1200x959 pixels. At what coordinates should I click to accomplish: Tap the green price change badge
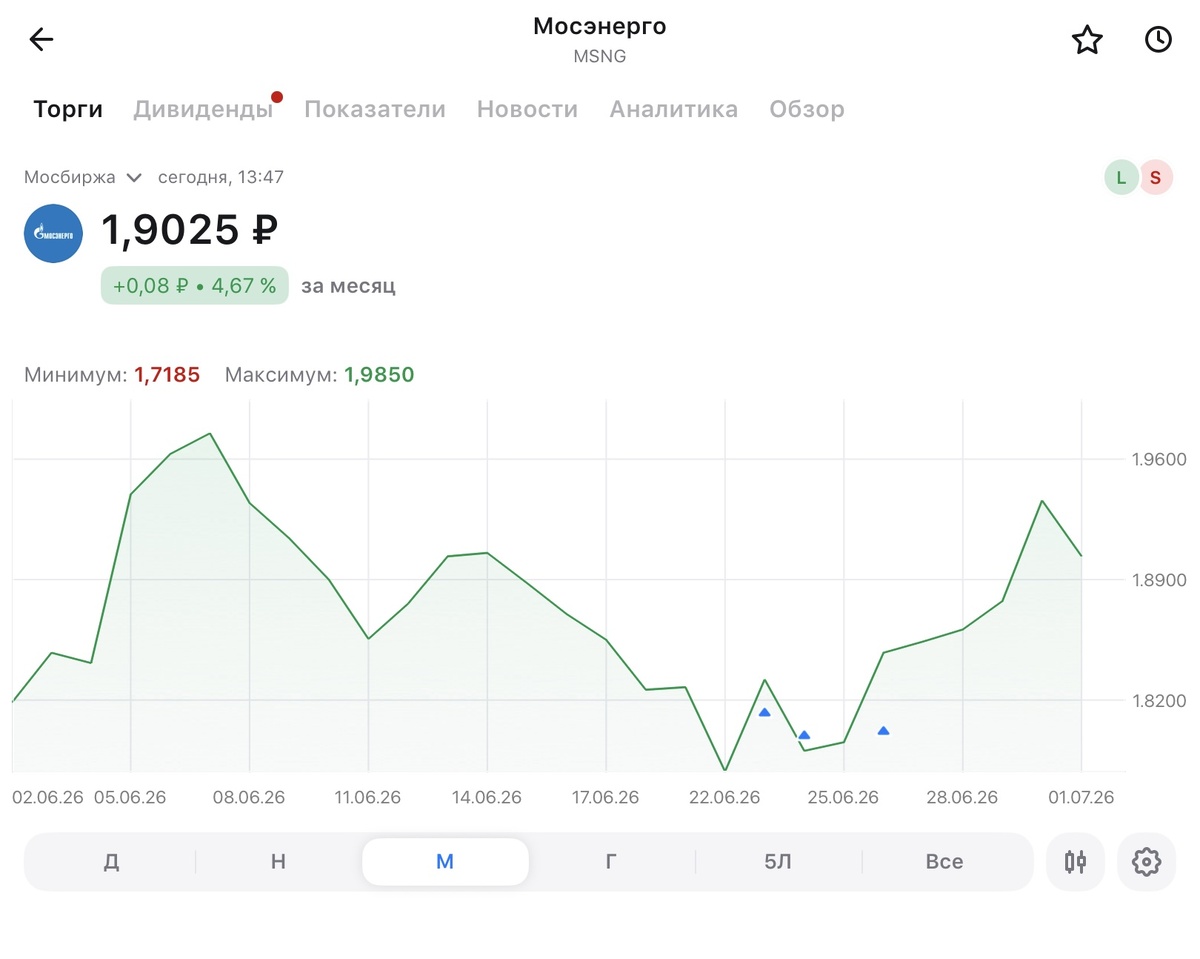click(194, 286)
